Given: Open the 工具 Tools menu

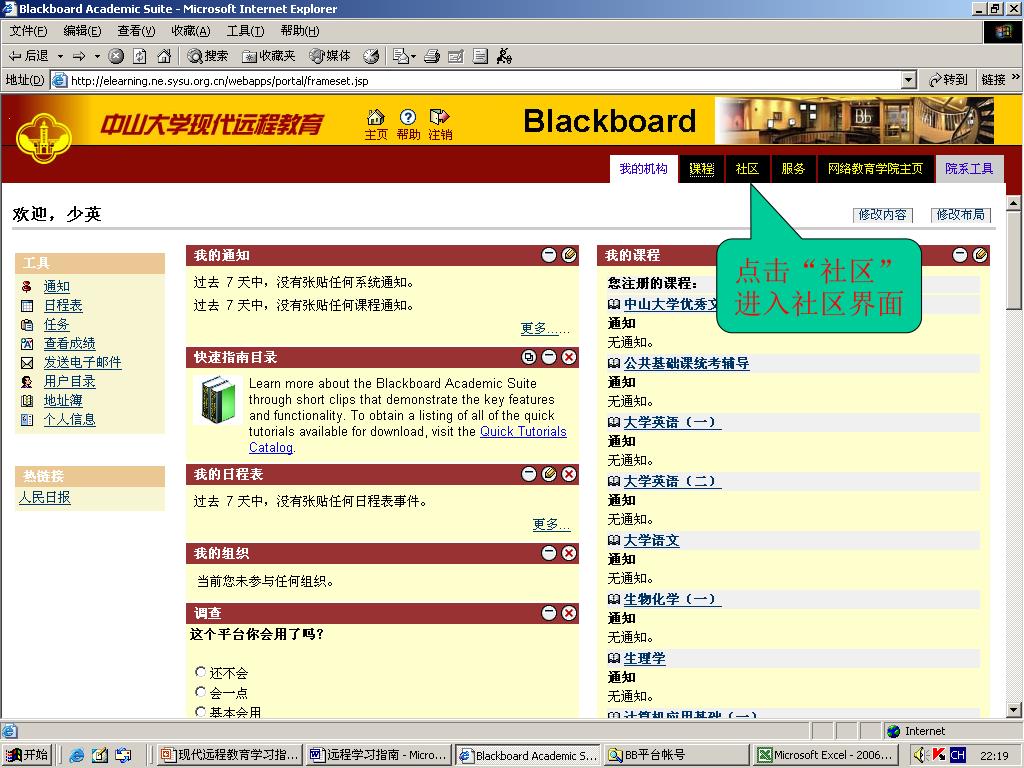Looking at the screenshot, I should (x=246, y=31).
